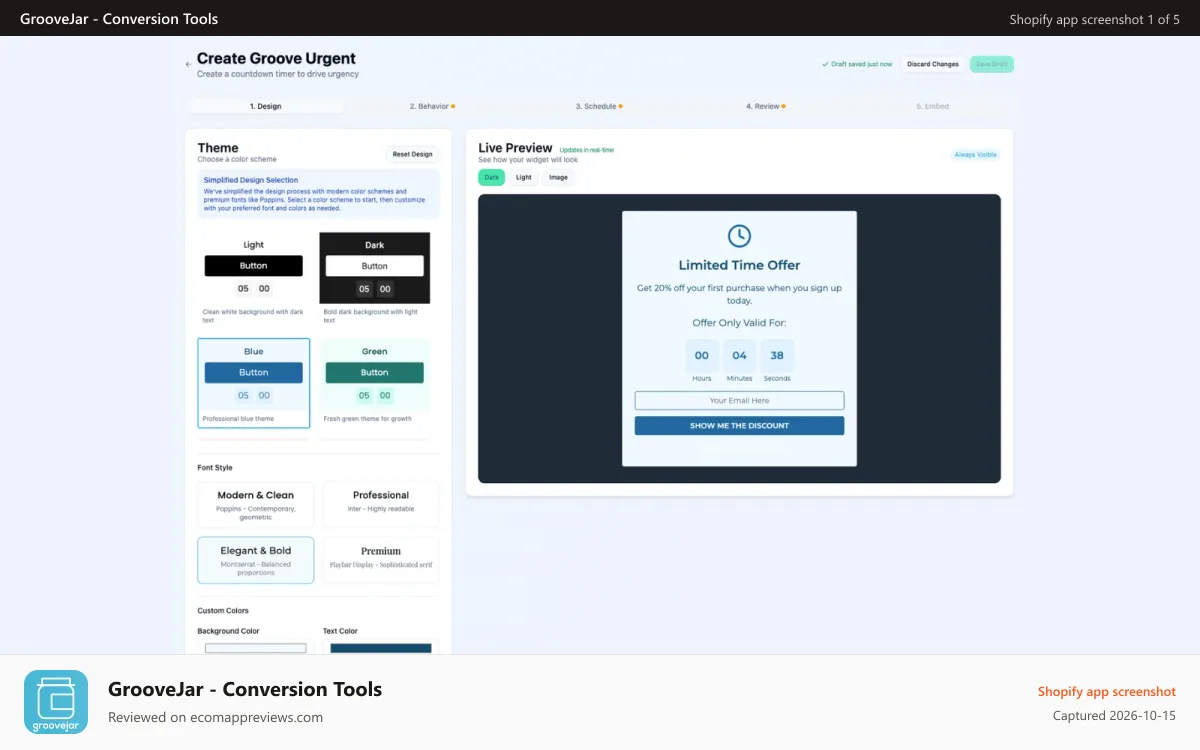Switch to the 3. Schedule step
This screenshot has width=1200, height=750.
pos(598,106)
